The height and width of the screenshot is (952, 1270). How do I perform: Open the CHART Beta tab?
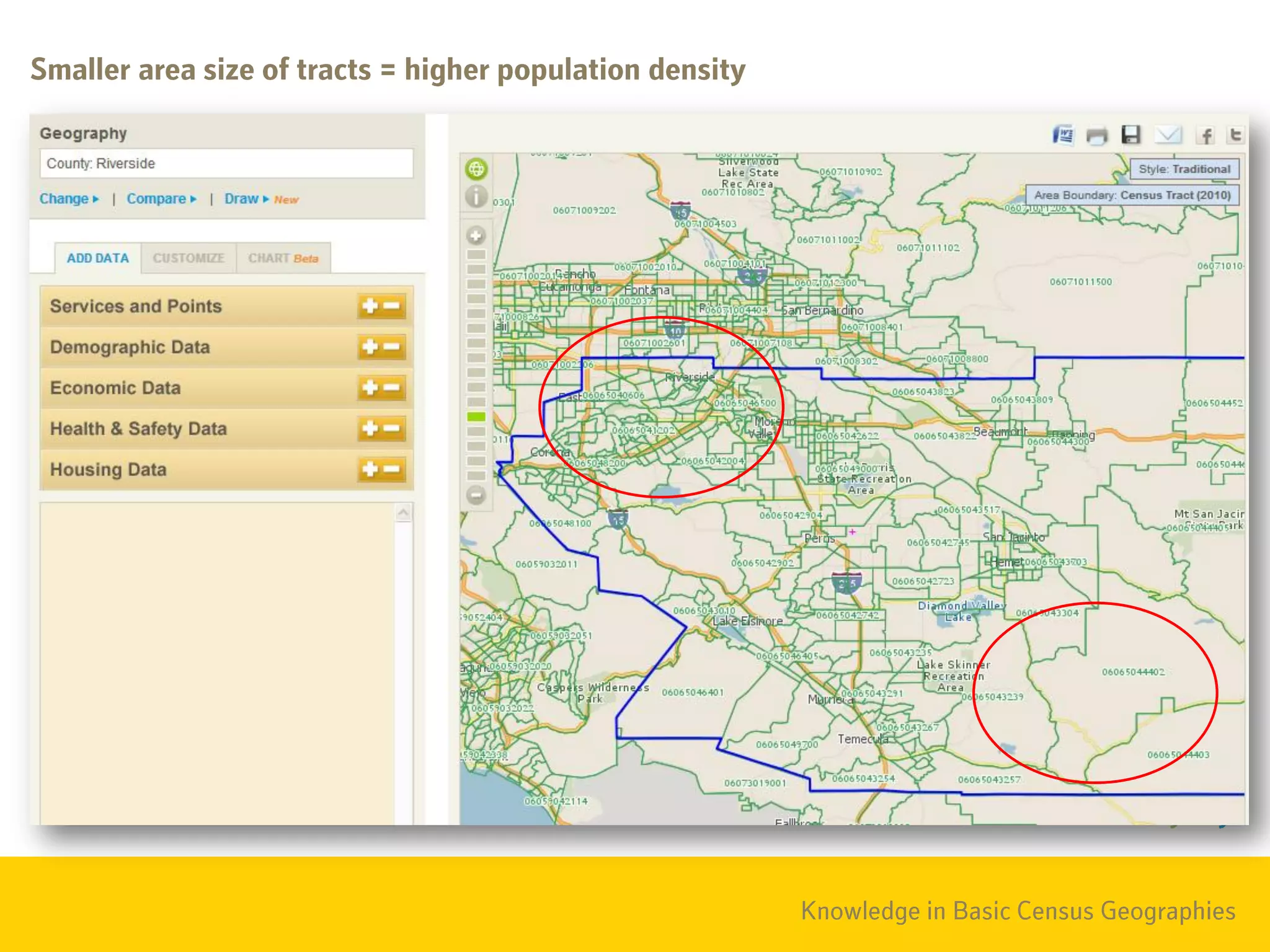pyautogui.click(x=283, y=258)
